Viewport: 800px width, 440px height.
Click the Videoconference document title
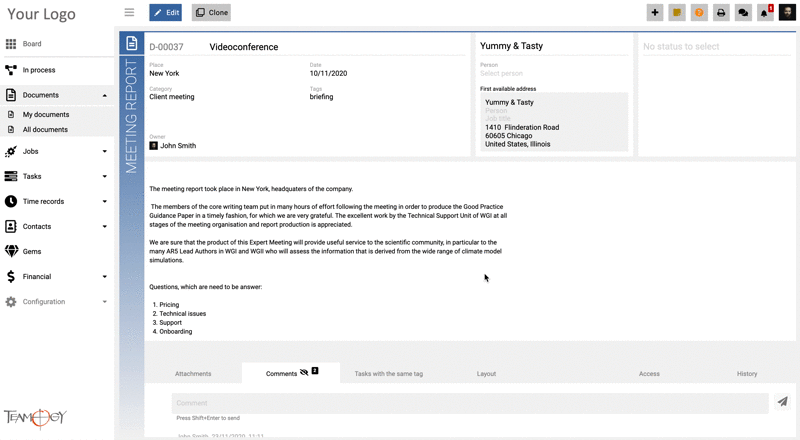[244, 47]
